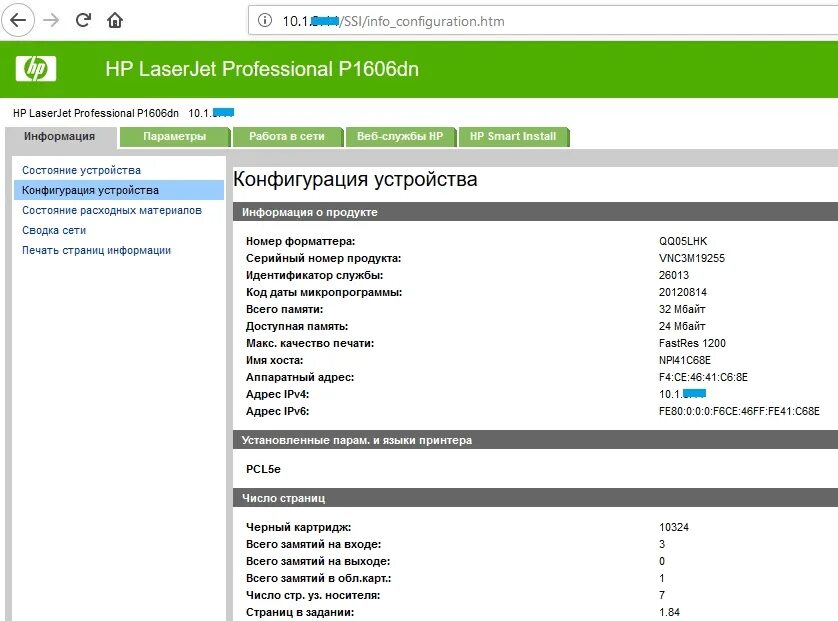Switch to the HP Smart Install tab
The image size is (838, 621).
[513, 136]
